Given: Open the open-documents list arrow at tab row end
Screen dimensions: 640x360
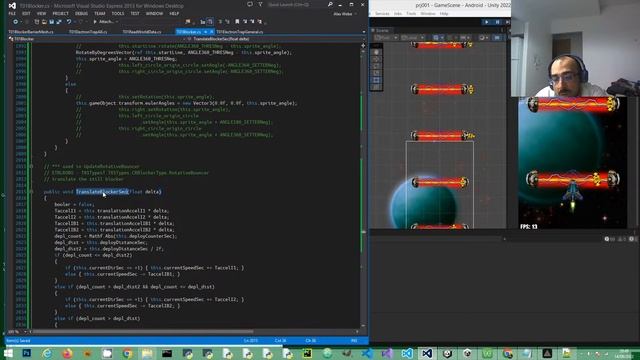Looking at the screenshot, I should (364, 31).
